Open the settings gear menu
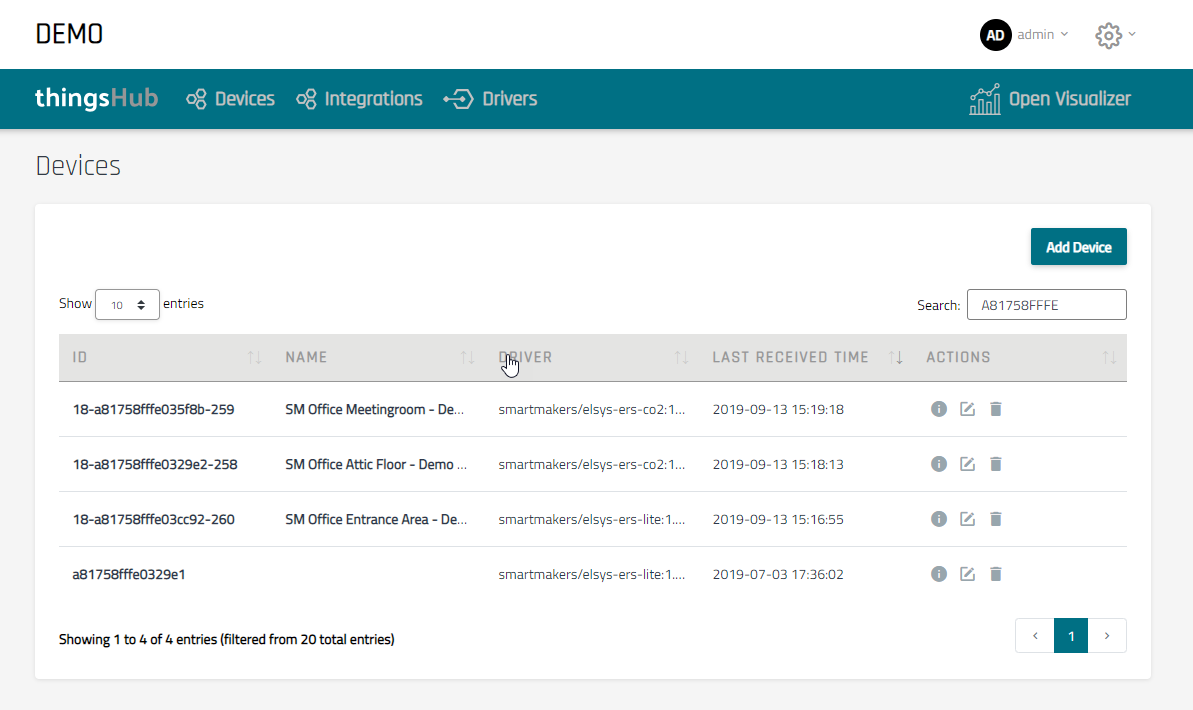Screen dimensions: 1193x710 1108,35
